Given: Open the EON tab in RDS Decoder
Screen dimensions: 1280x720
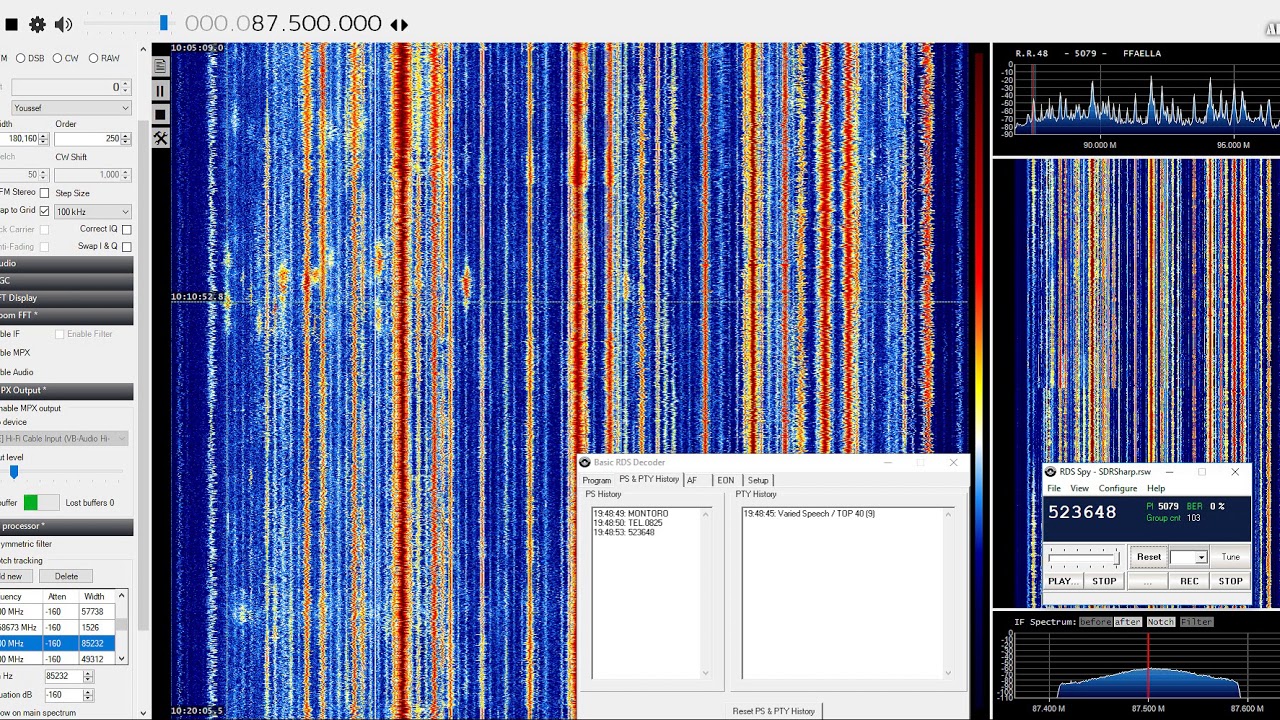Looking at the screenshot, I should (725, 480).
